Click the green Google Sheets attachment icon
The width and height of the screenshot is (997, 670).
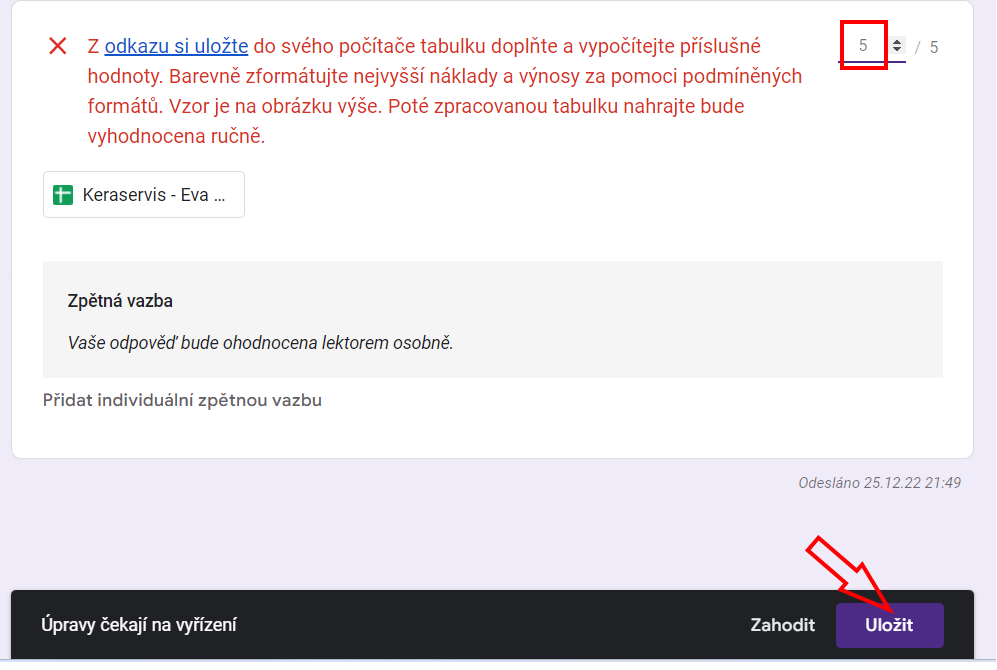tap(64, 194)
